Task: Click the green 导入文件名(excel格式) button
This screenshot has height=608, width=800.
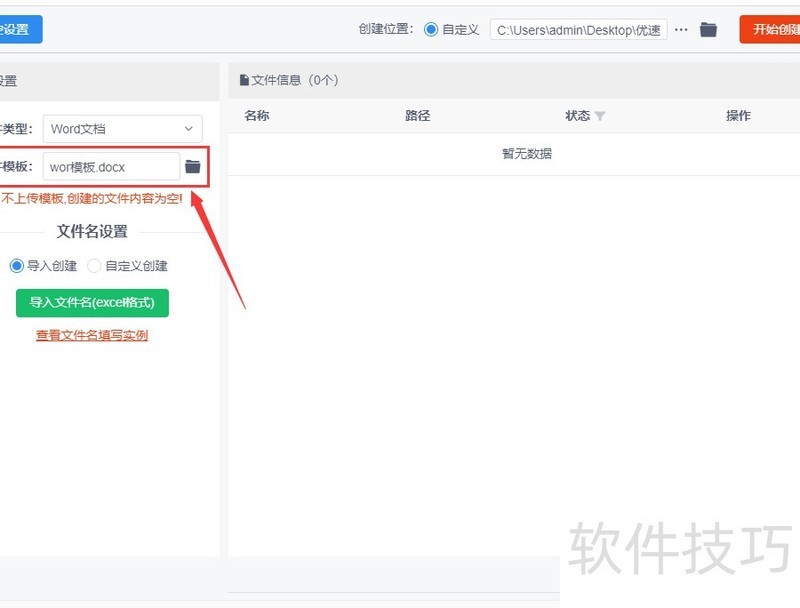Action: tap(92, 301)
